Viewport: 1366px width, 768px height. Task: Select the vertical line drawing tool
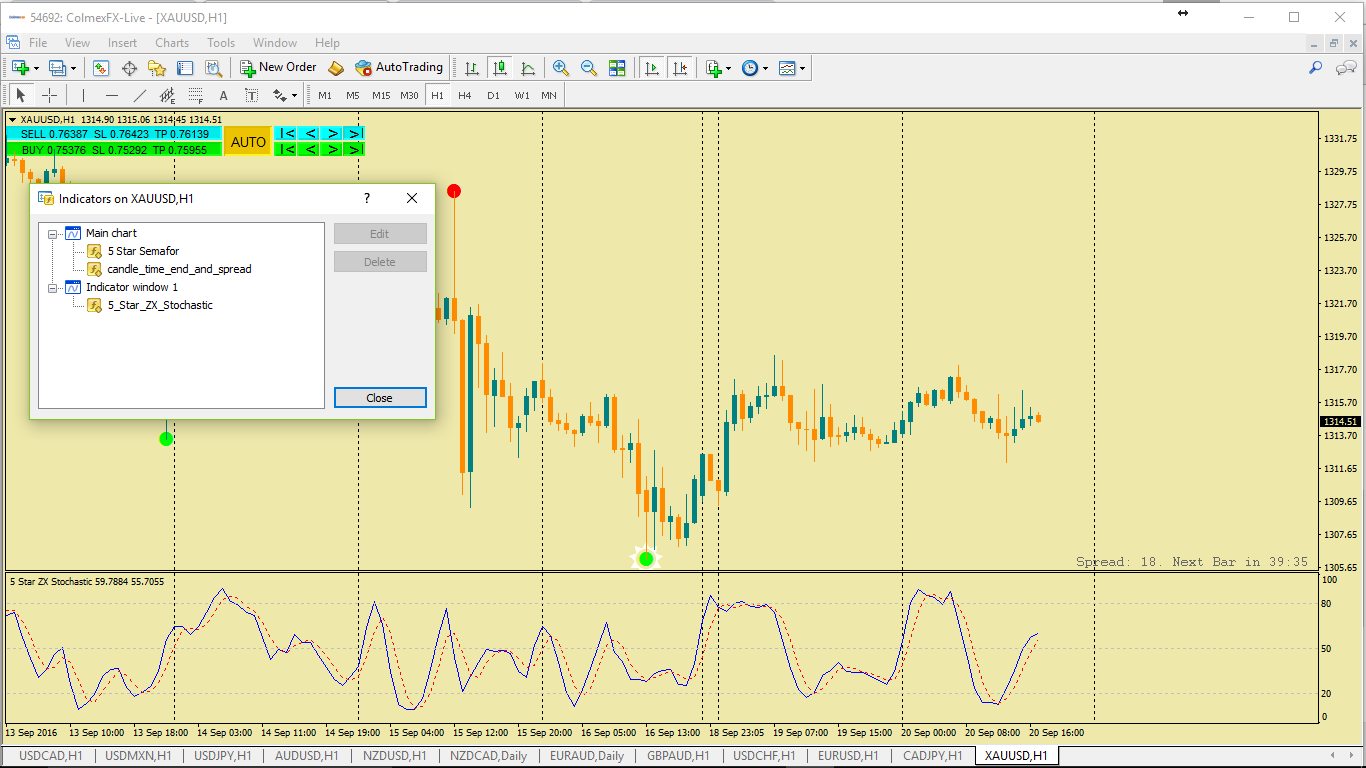point(83,95)
